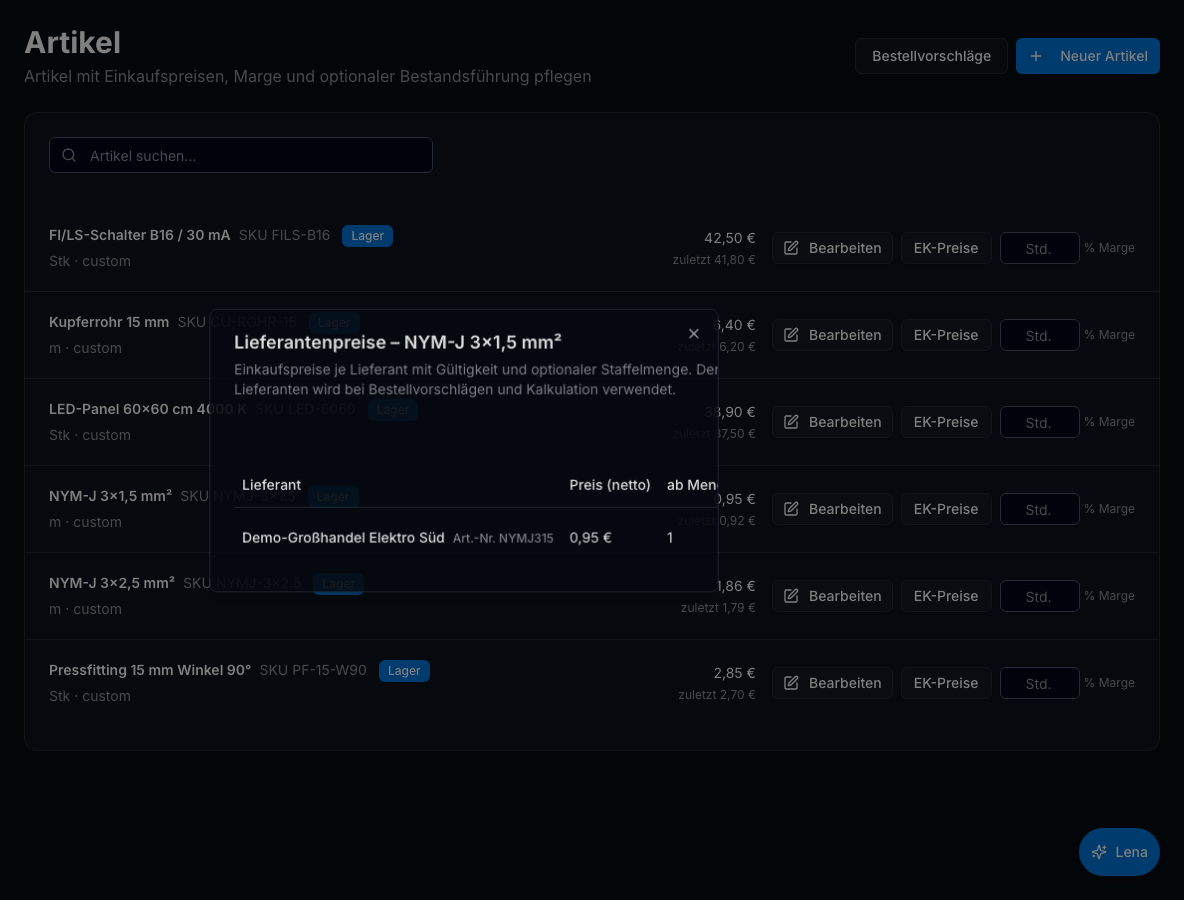Screen dimensions: 1184x900
Task: Click the Preis (netto) column header
Action: click(x=609, y=485)
